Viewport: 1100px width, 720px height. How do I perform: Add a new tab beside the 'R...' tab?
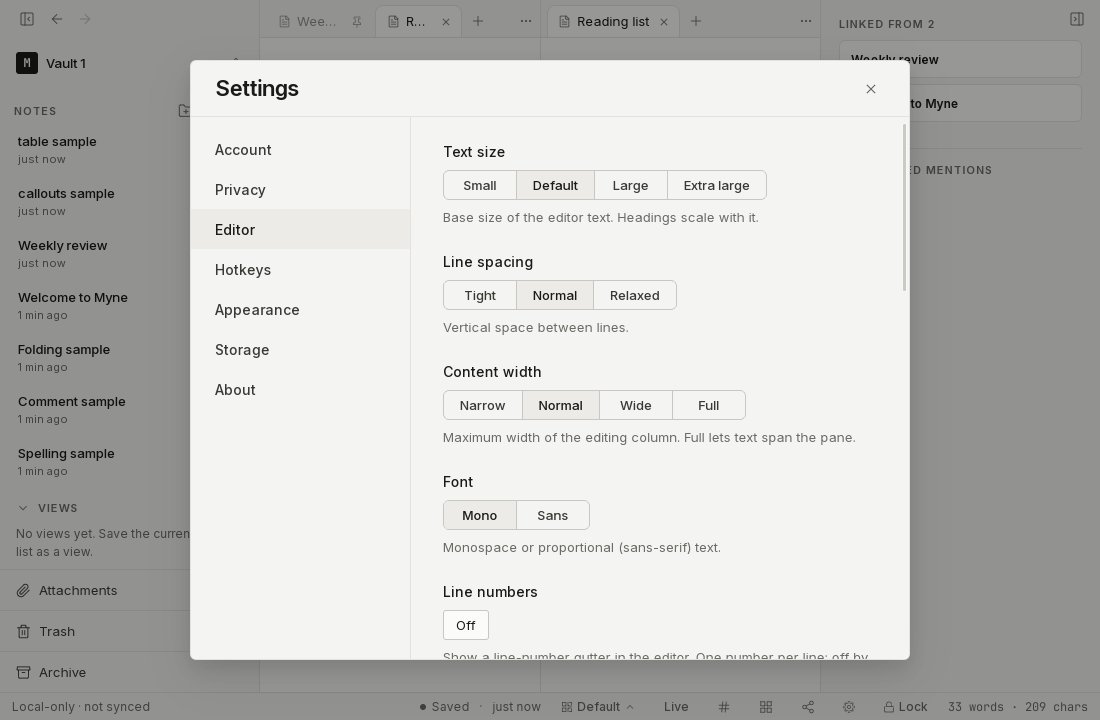coord(478,21)
